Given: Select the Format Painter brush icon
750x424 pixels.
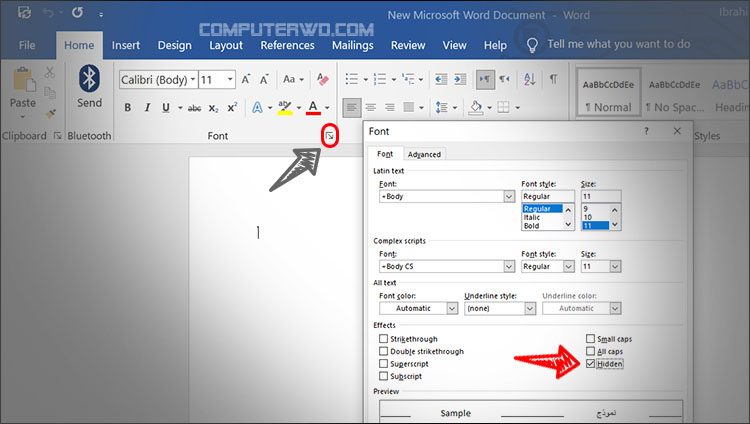Looking at the screenshot, I should pos(50,113).
